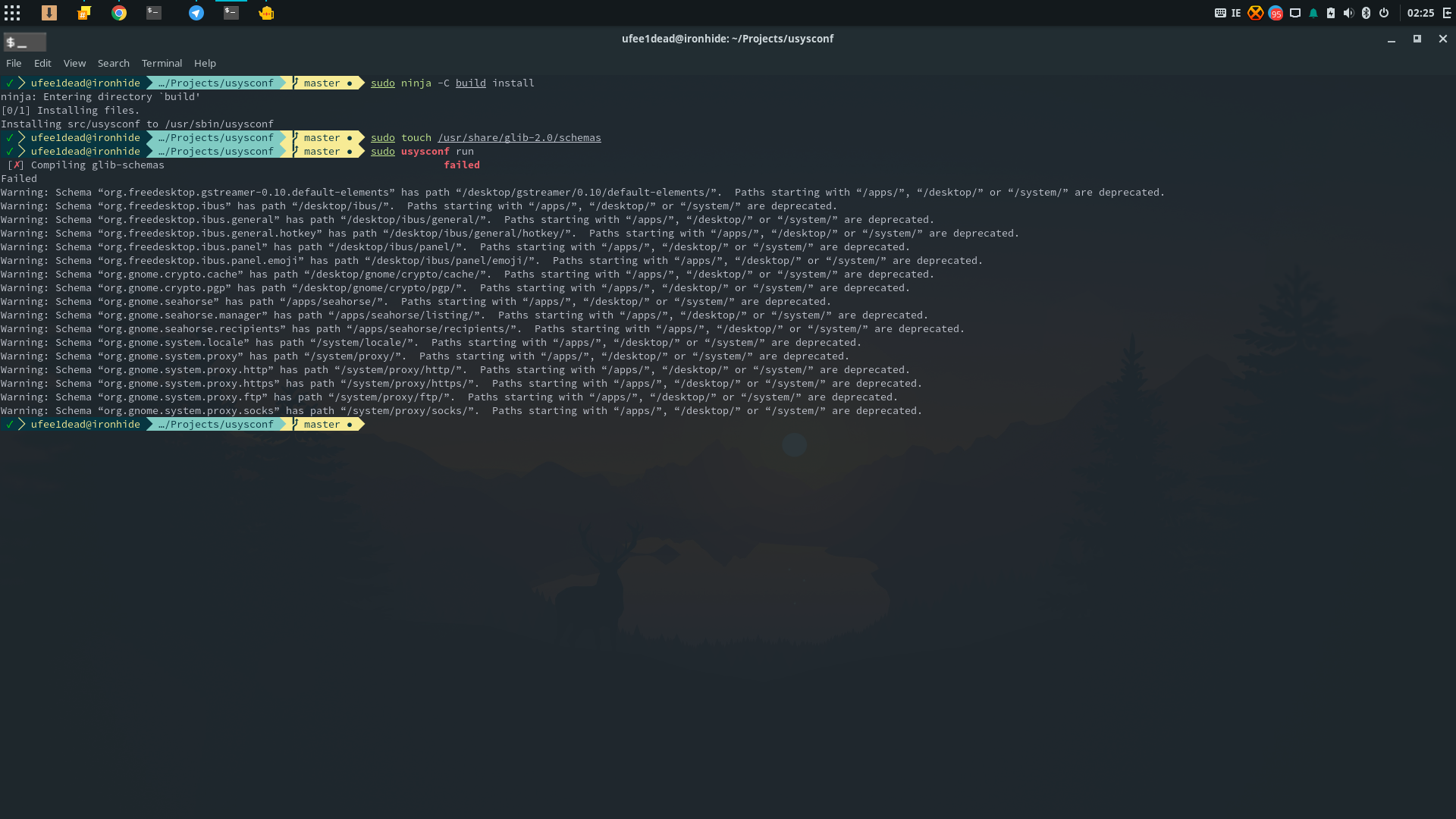
Task: Click the gstreamer-0.10.default-elements warning line
Action: [583, 192]
